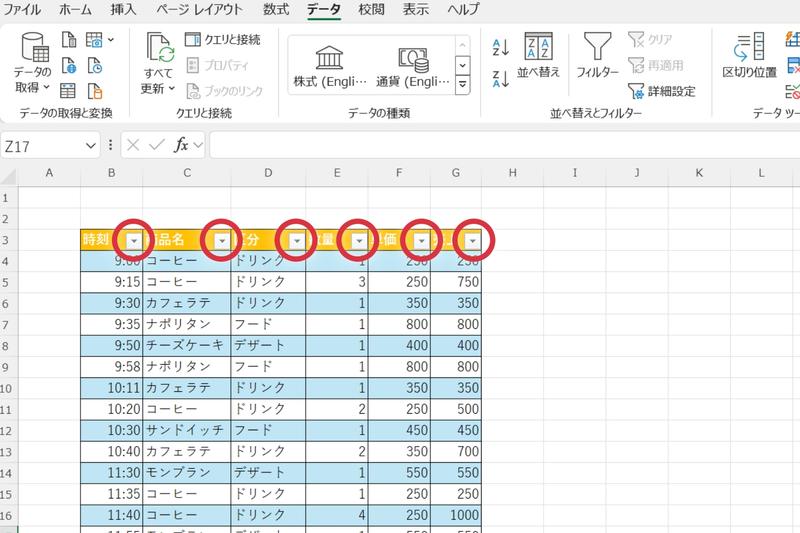The height and width of the screenshot is (533, 800).
Task: Open the filter dropdown in column G header
Action: click(473, 241)
